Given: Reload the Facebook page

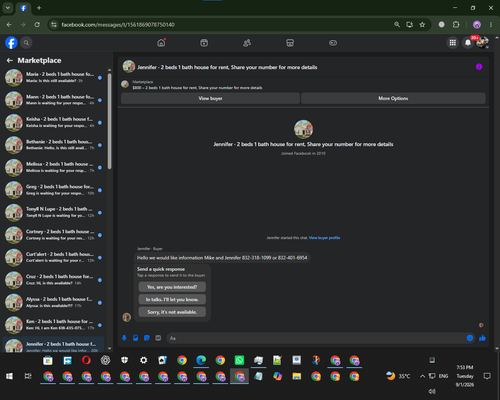Looking at the screenshot, I should [37, 25].
